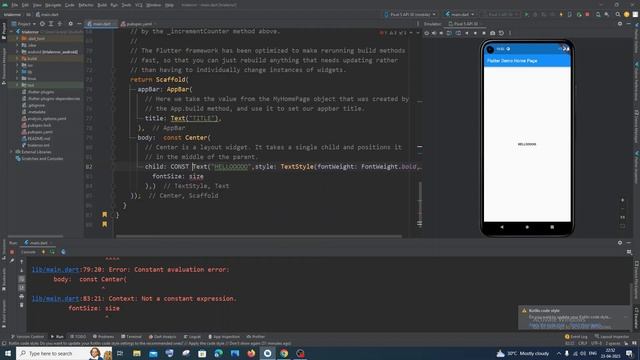Expand the build folder in project tree
The height and width of the screenshot is (360, 640).
click(x=18, y=58)
